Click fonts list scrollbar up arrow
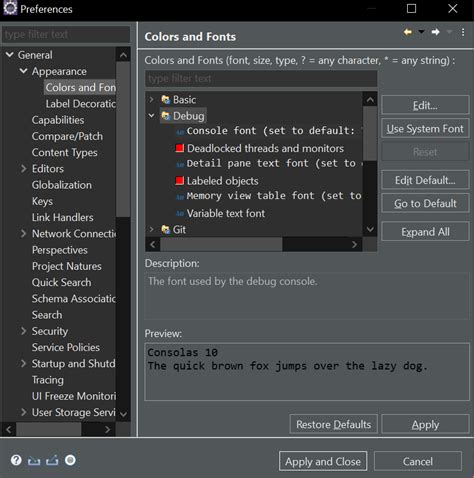Screen dimensions: 474x478 click(370, 99)
